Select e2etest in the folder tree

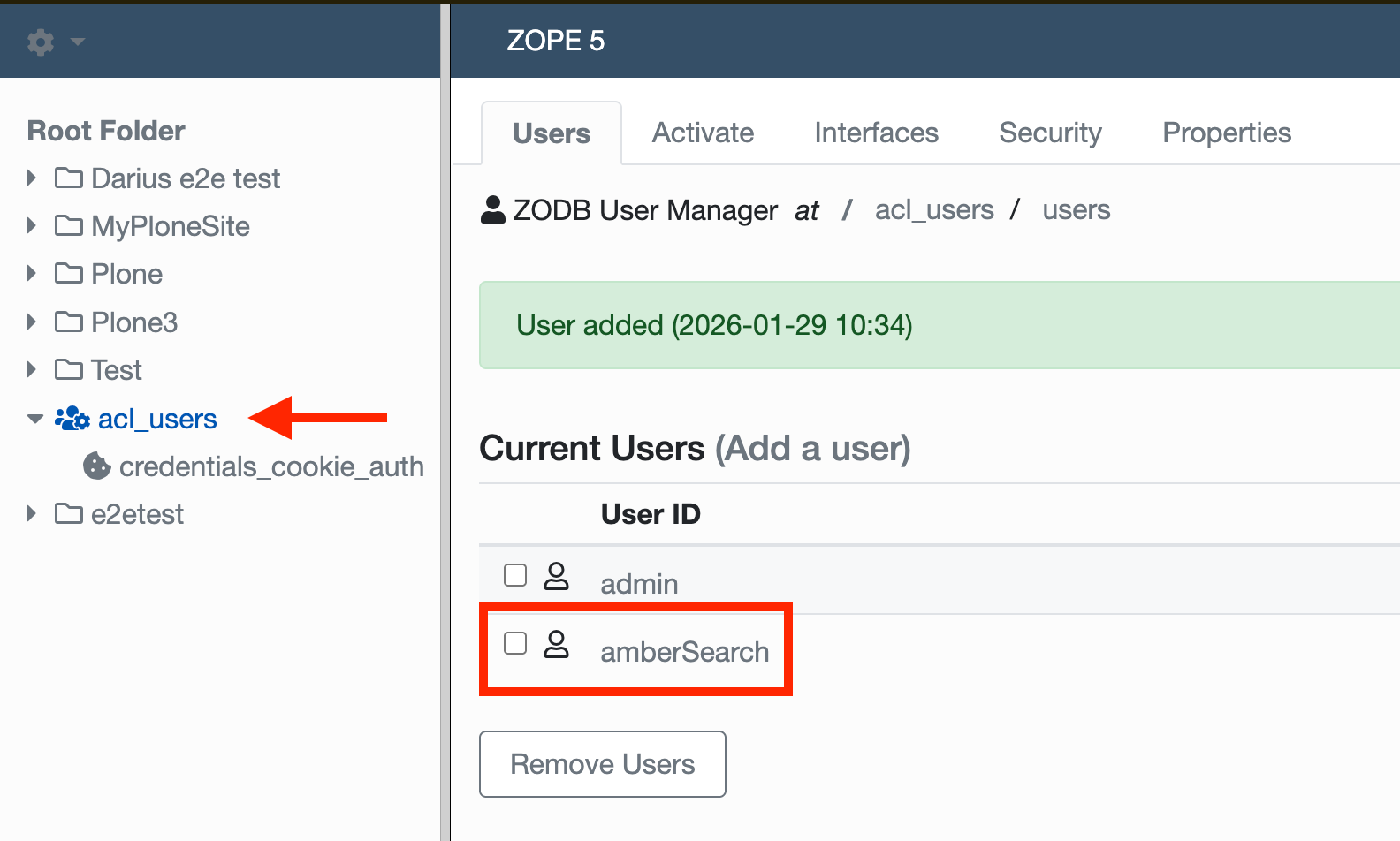(x=138, y=514)
